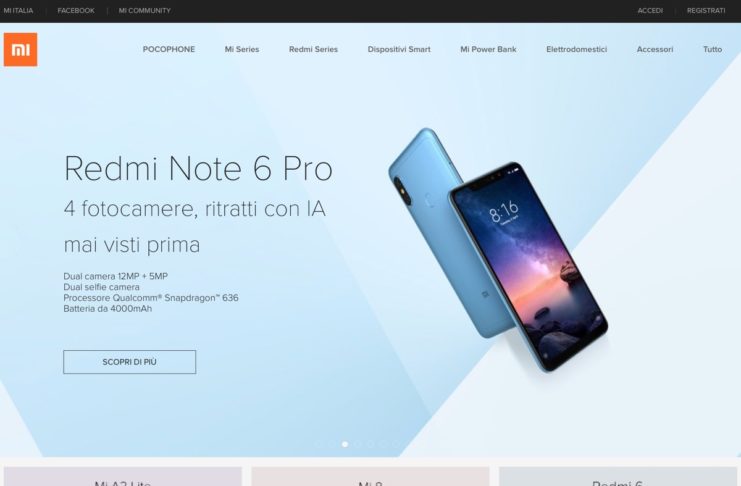Select the first carousel slide dot
The image size is (741, 486).
click(319, 444)
